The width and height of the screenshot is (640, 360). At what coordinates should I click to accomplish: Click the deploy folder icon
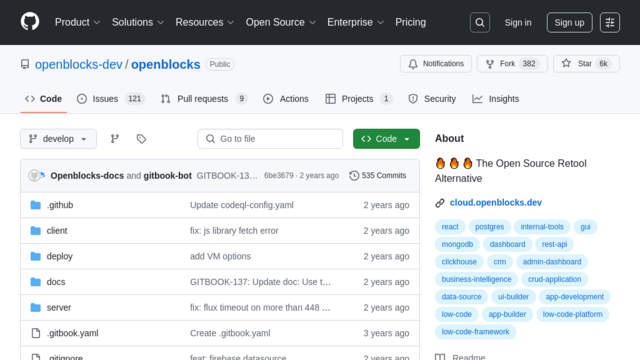click(x=36, y=256)
